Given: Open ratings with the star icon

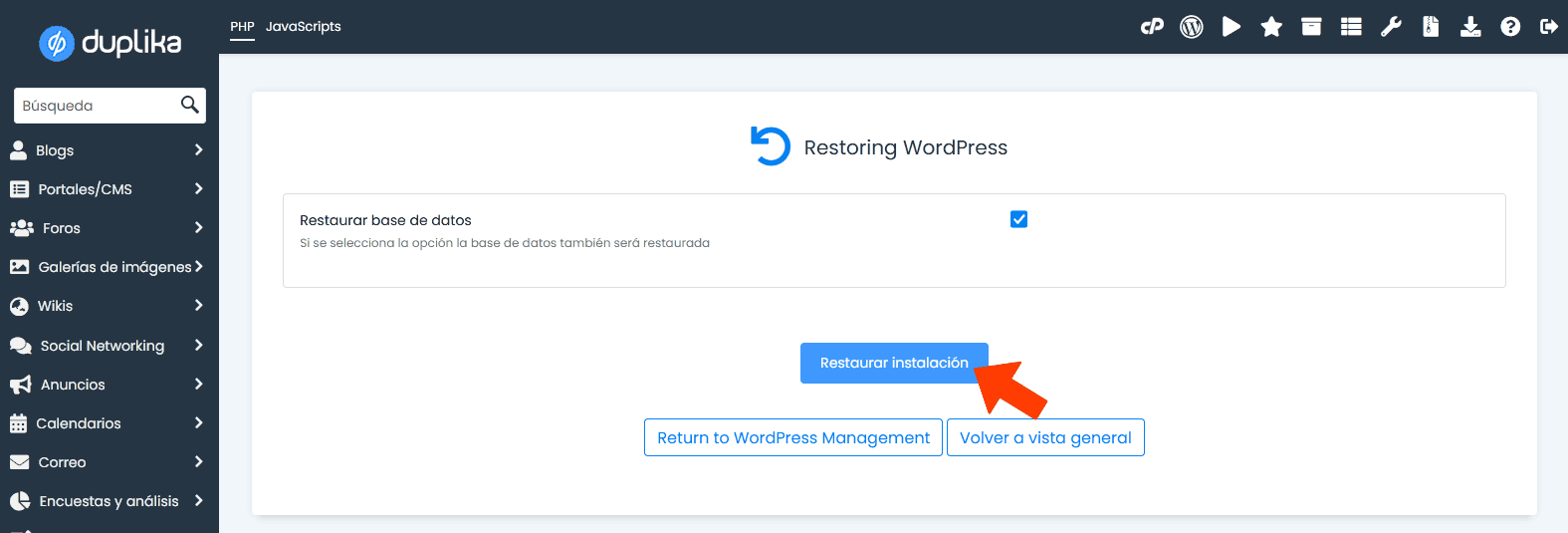Looking at the screenshot, I should click(x=1271, y=27).
